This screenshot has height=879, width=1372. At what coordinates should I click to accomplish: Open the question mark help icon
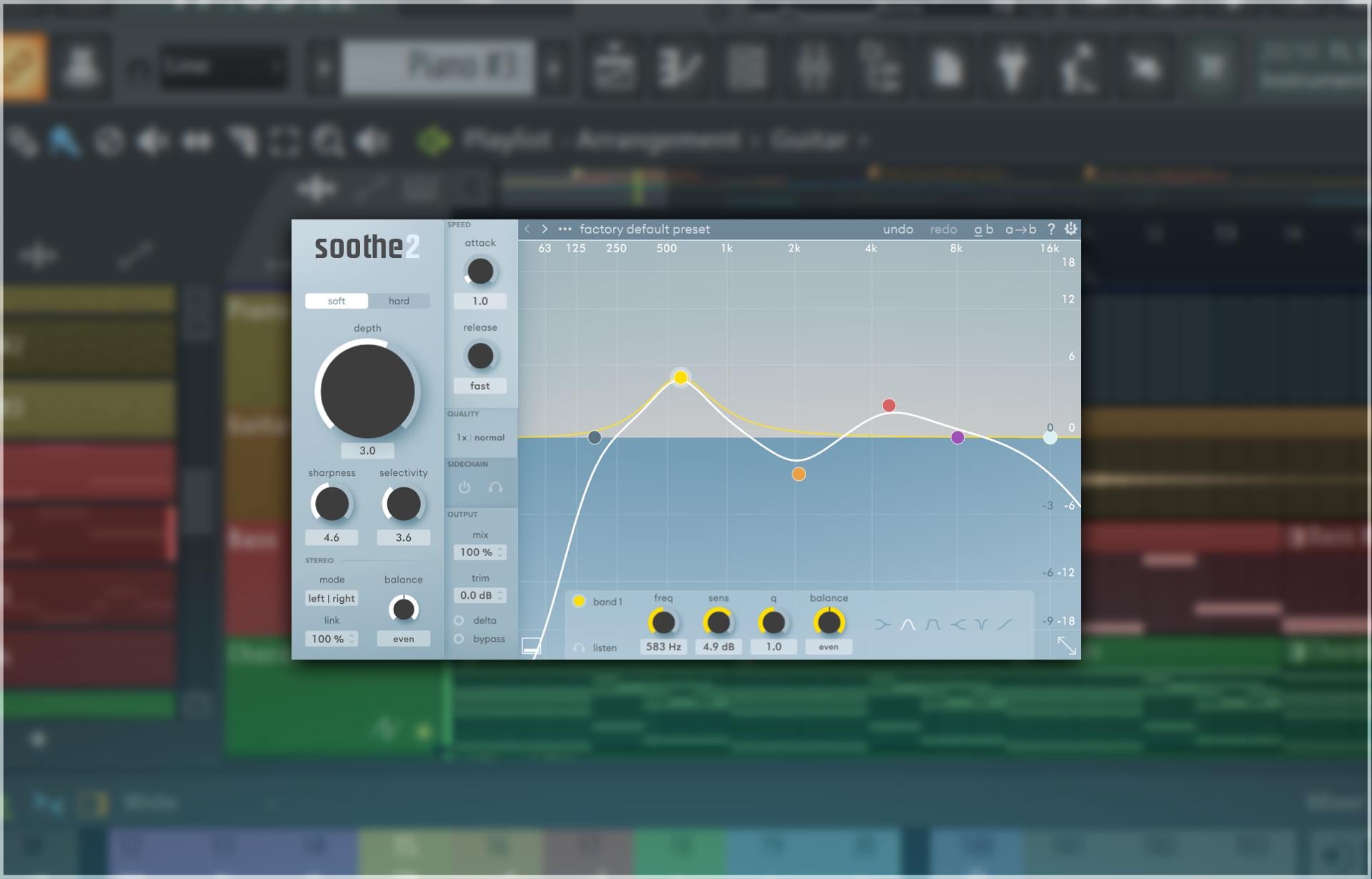click(1050, 229)
